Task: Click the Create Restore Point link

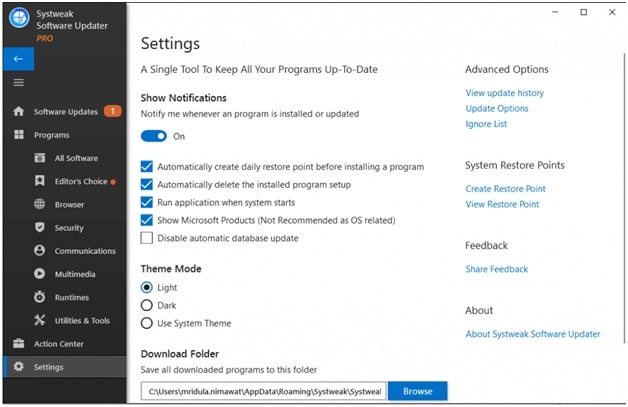Action: 505,189
